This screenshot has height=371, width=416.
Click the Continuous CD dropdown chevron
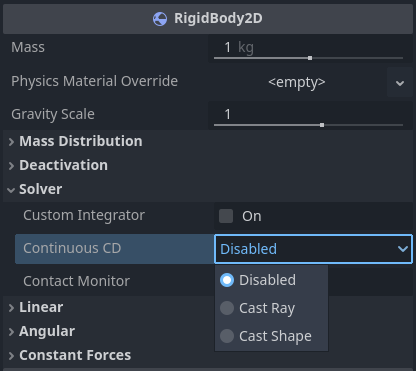point(403,249)
